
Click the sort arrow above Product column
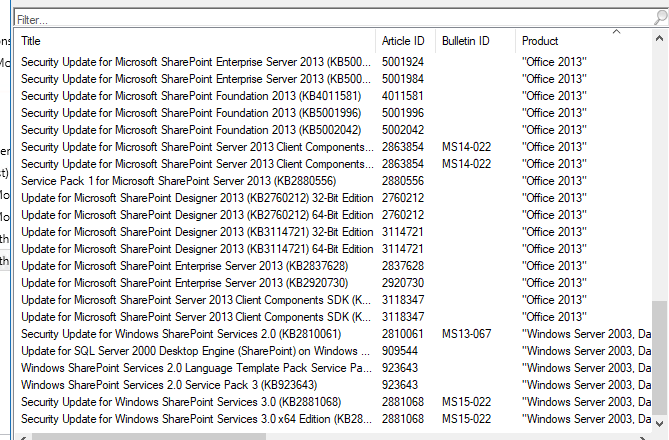(616, 32)
